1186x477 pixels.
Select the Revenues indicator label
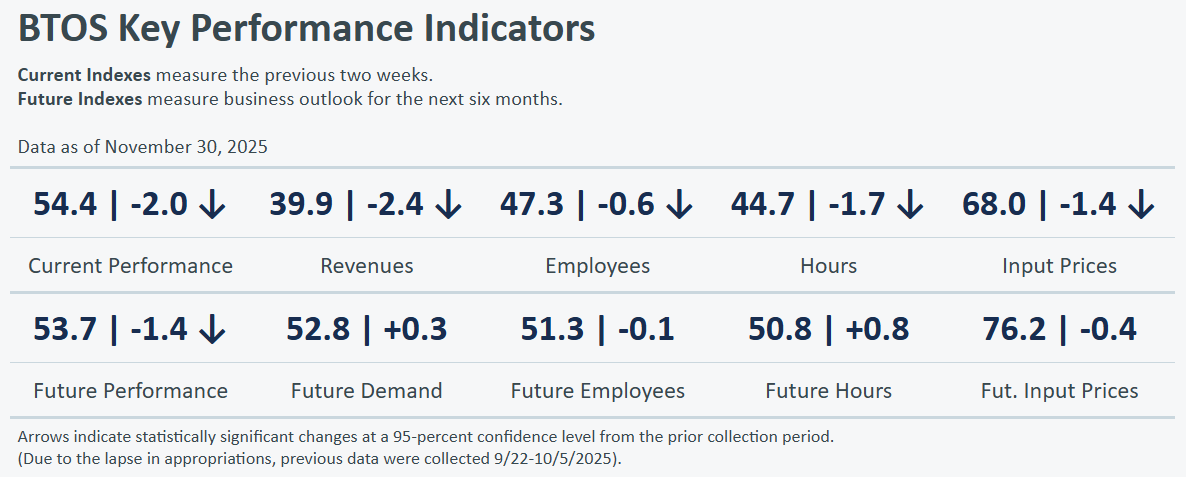coord(367,266)
